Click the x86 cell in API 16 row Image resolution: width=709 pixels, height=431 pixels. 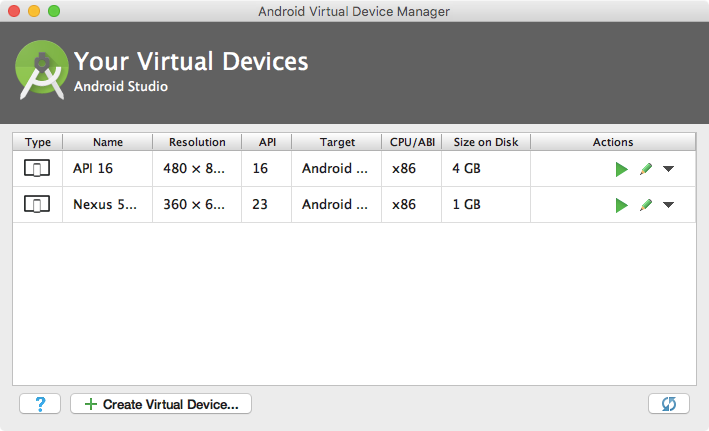[x=412, y=169]
